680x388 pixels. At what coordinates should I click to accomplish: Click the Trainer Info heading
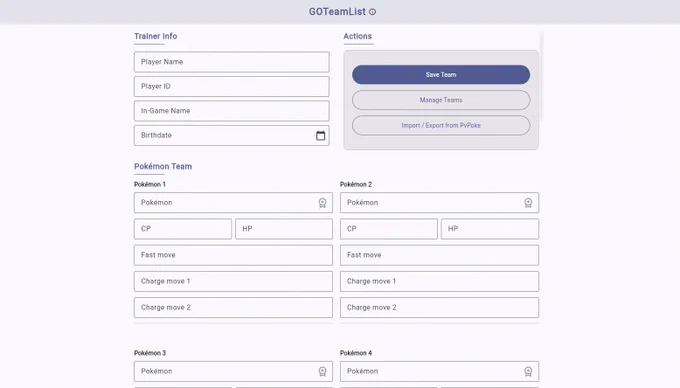pyautogui.click(x=156, y=36)
